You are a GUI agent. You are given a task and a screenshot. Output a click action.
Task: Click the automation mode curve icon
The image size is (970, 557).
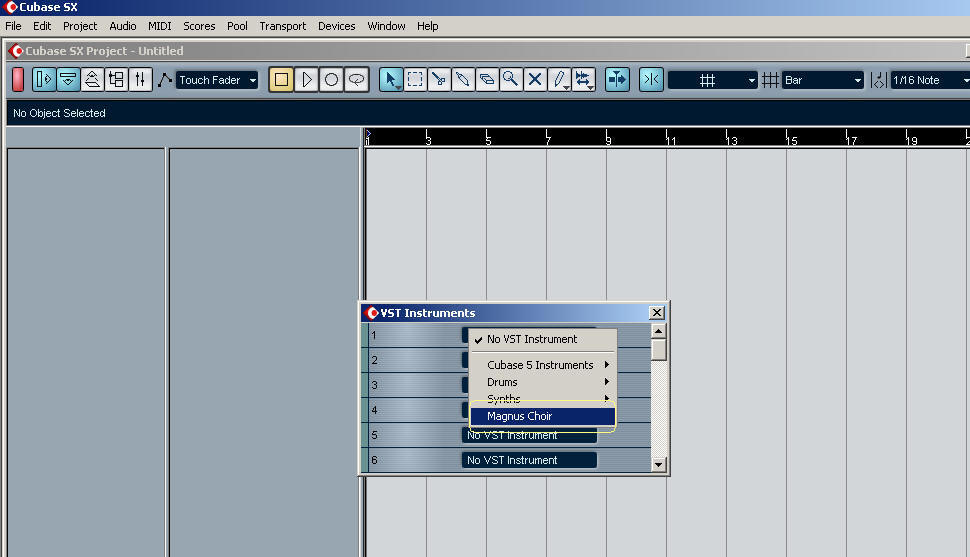click(165, 80)
